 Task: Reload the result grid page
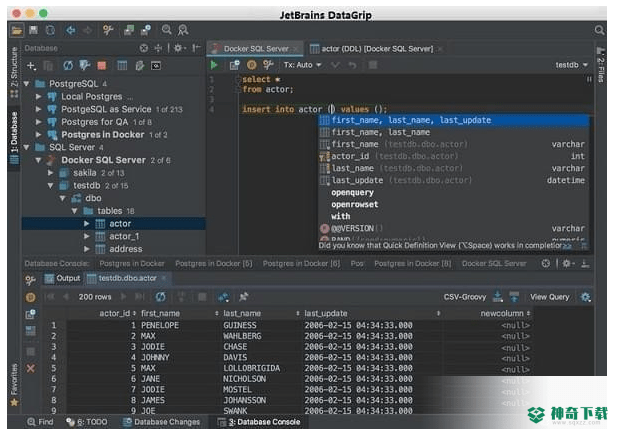point(161,297)
